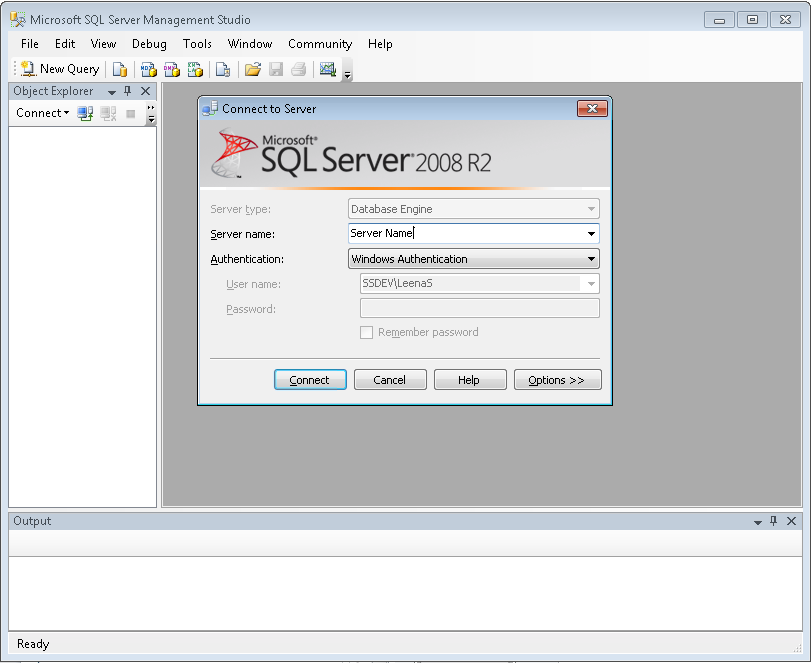Open Object Explorer window position menu
Screen dimensions: 811x663
pos(112,92)
